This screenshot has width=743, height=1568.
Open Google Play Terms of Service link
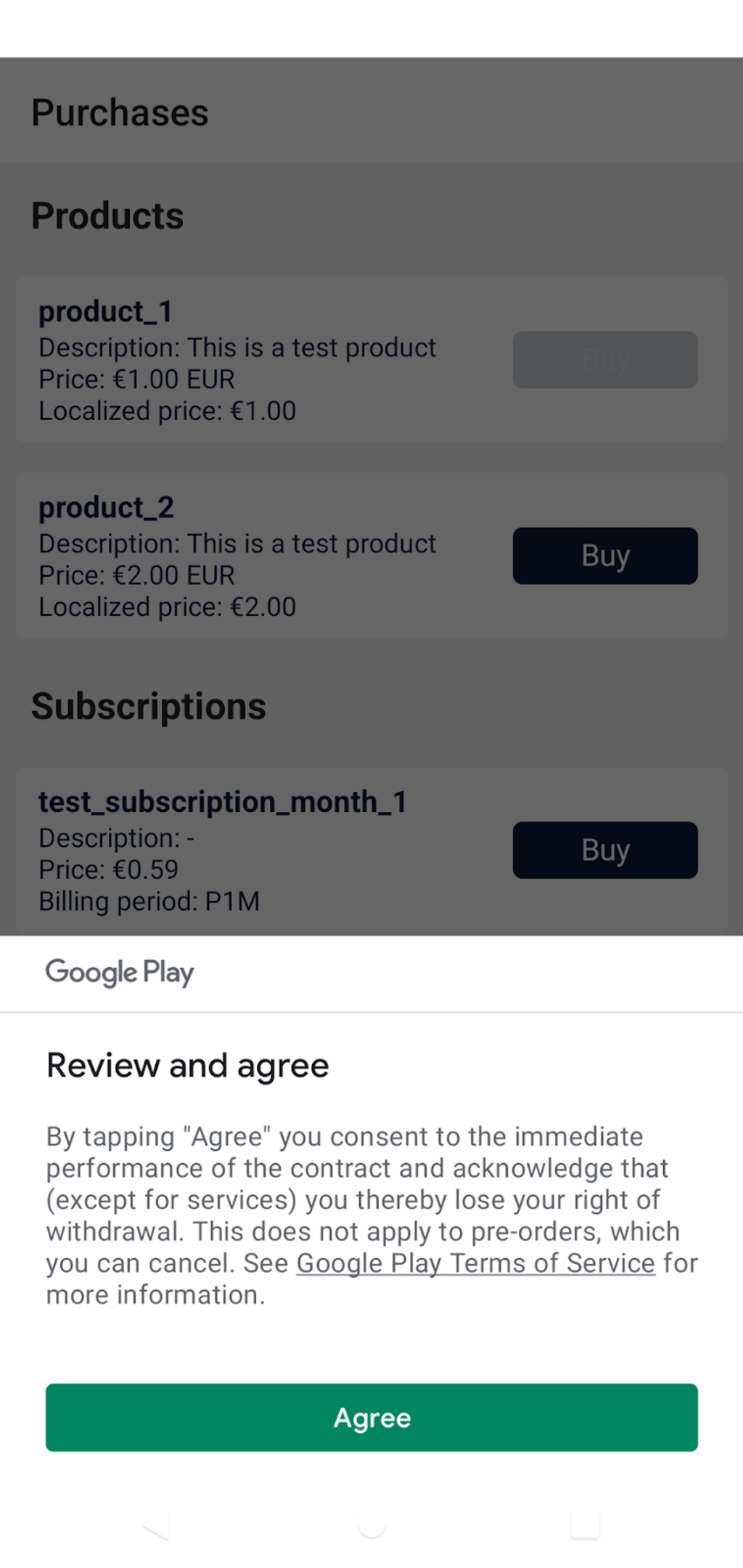pos(476,1263)
